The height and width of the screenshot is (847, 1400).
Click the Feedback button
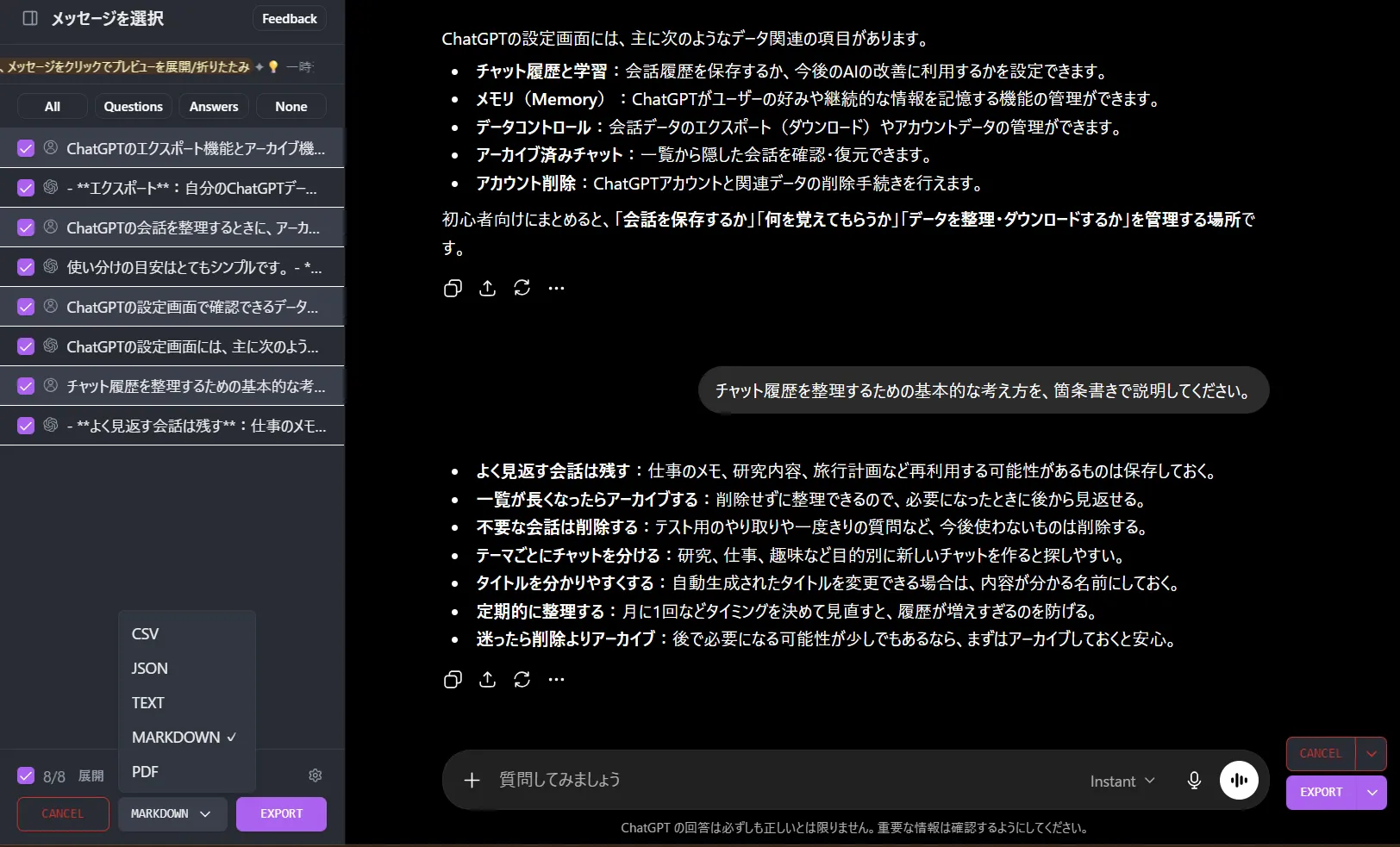click(290, 18)
